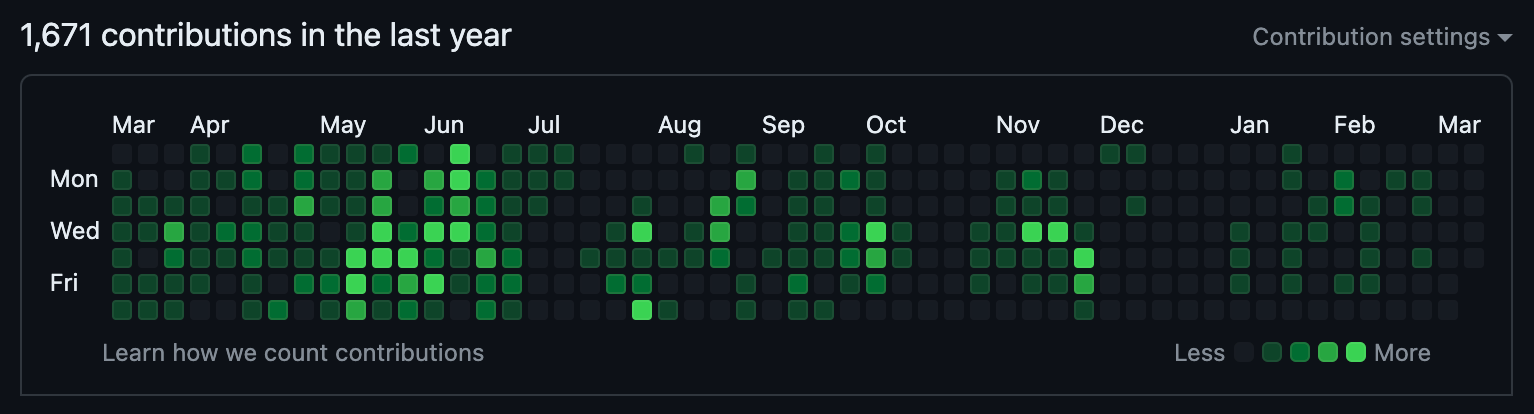Click the 'Fri' weekday label

[64, 283]
